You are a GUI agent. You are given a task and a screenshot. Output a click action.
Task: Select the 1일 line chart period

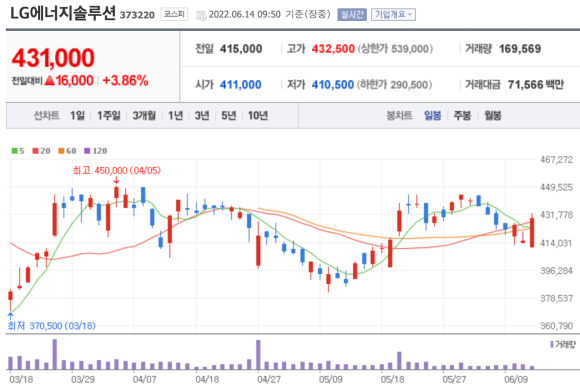[x=77, y=116]
